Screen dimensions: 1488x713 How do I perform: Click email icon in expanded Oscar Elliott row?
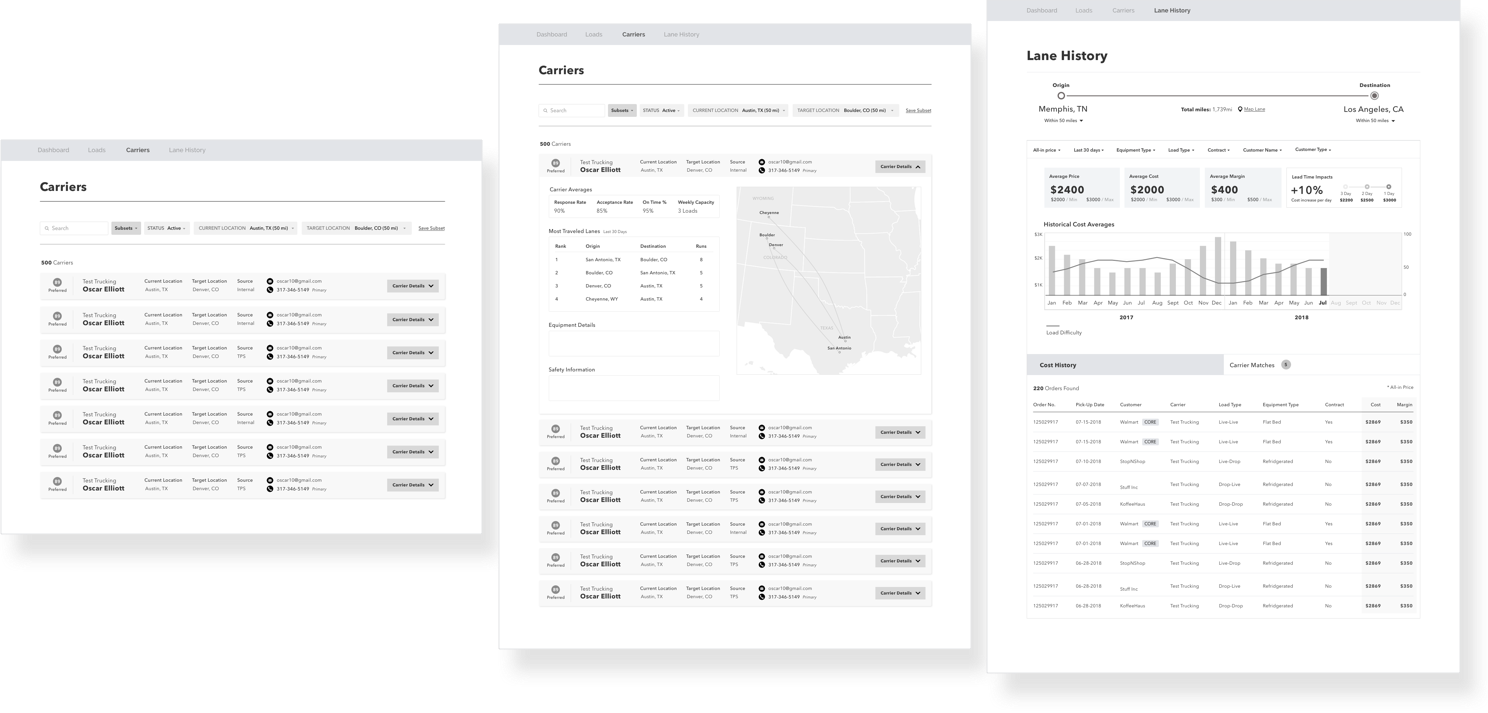tap(761, 162)
